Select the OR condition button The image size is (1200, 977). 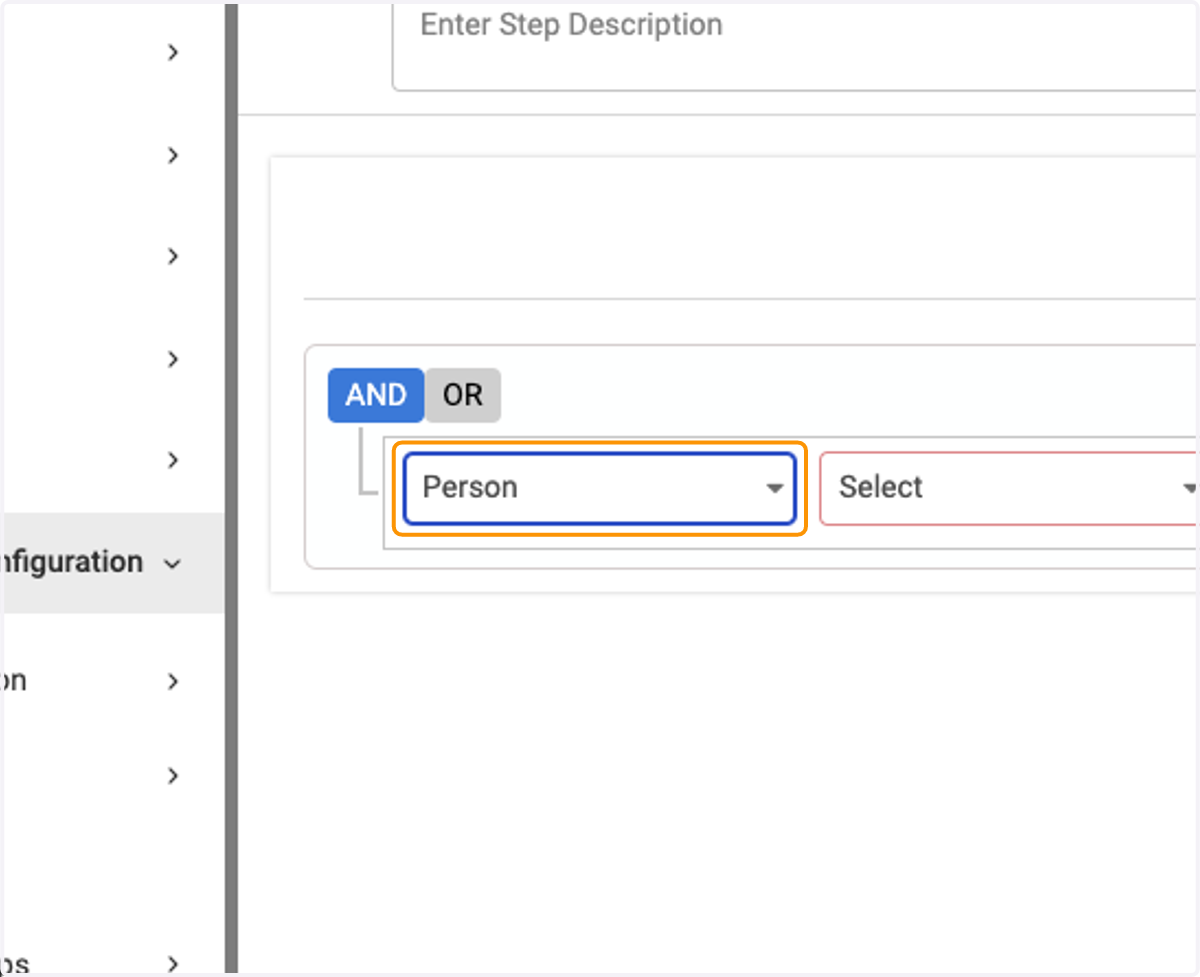463,395
